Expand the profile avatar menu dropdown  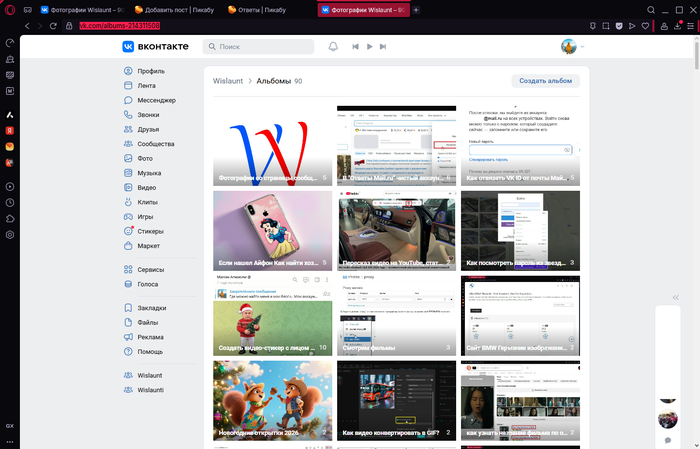pos(581,47)
